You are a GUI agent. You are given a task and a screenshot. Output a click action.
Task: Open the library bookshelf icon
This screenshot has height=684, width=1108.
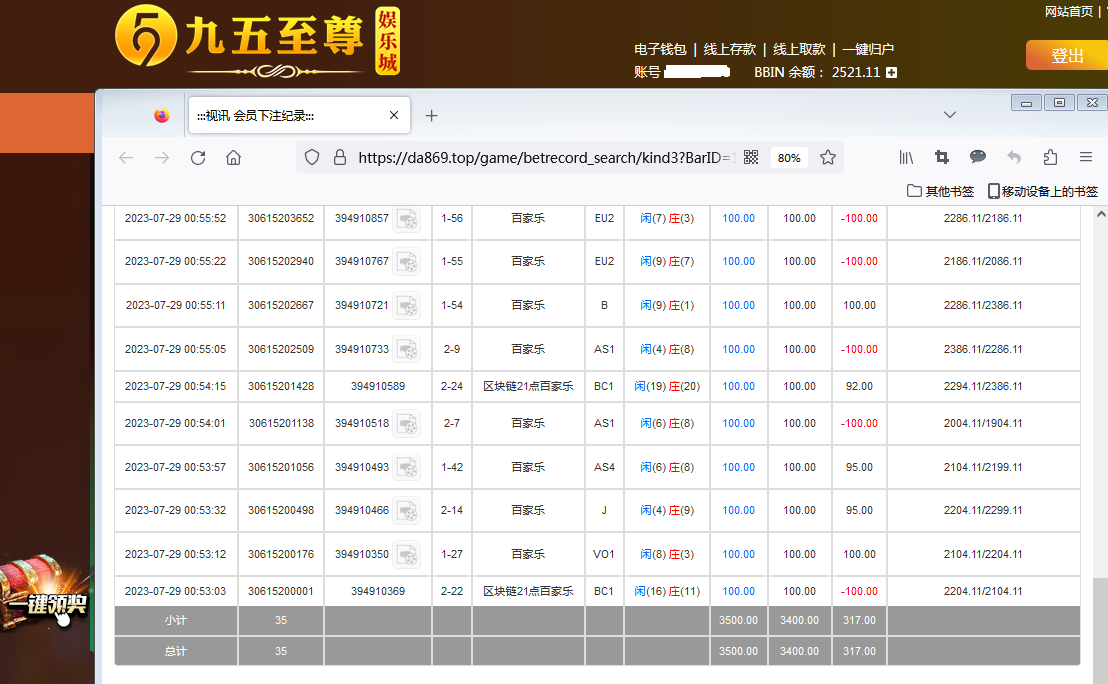coord(906,157)
